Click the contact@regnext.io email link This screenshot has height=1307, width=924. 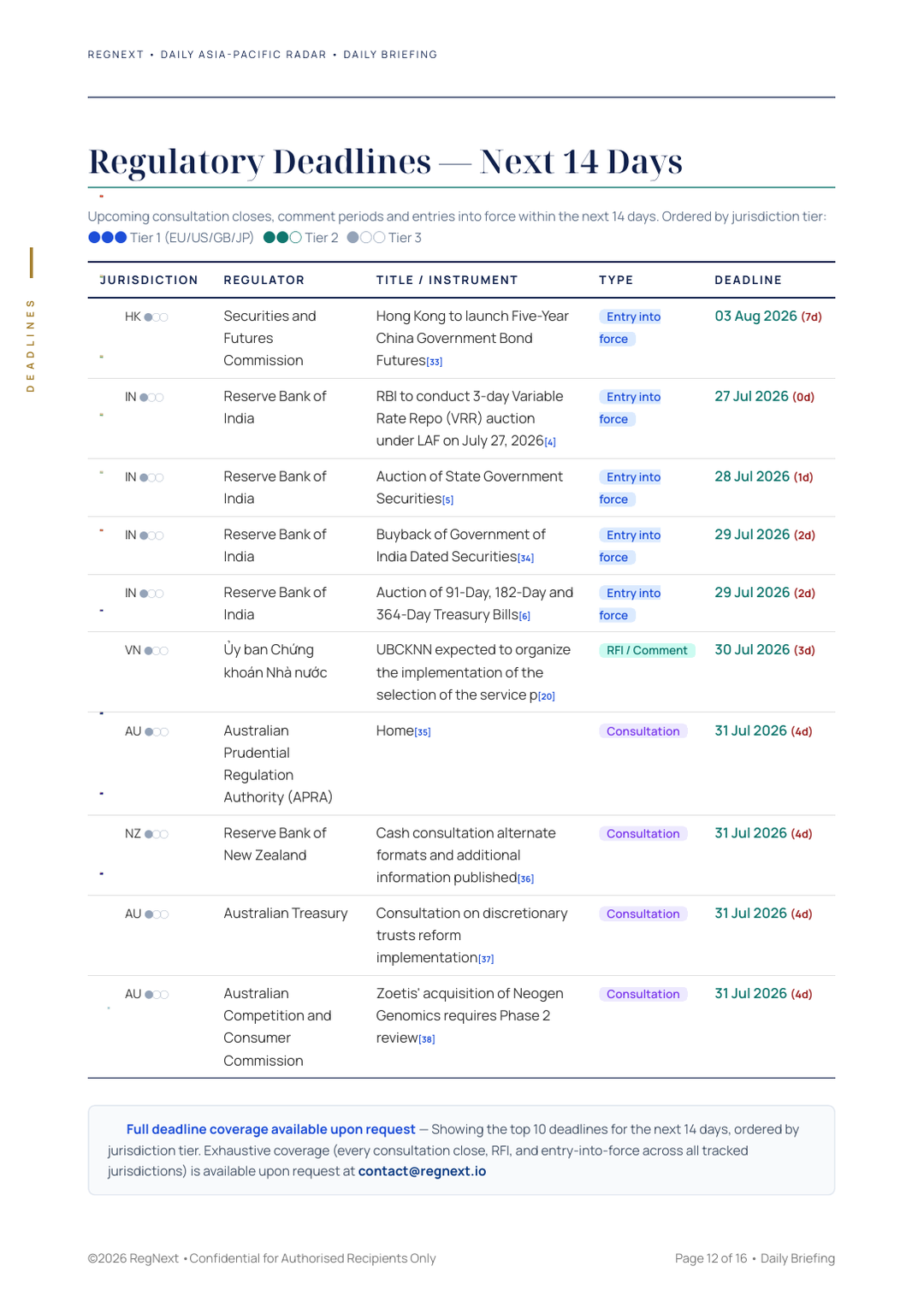pos(422,1171)
